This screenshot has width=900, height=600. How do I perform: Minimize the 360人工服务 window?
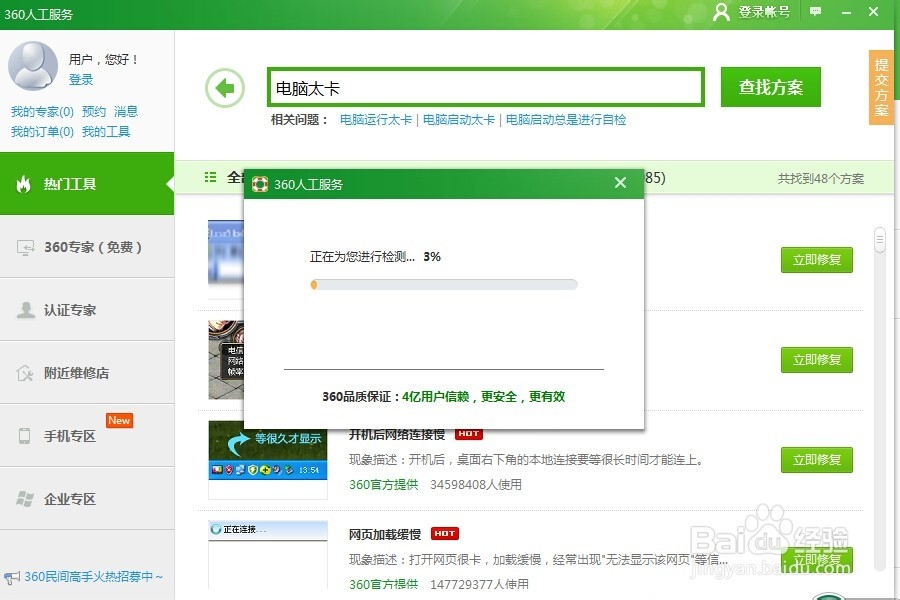click(x=846, y=12)
